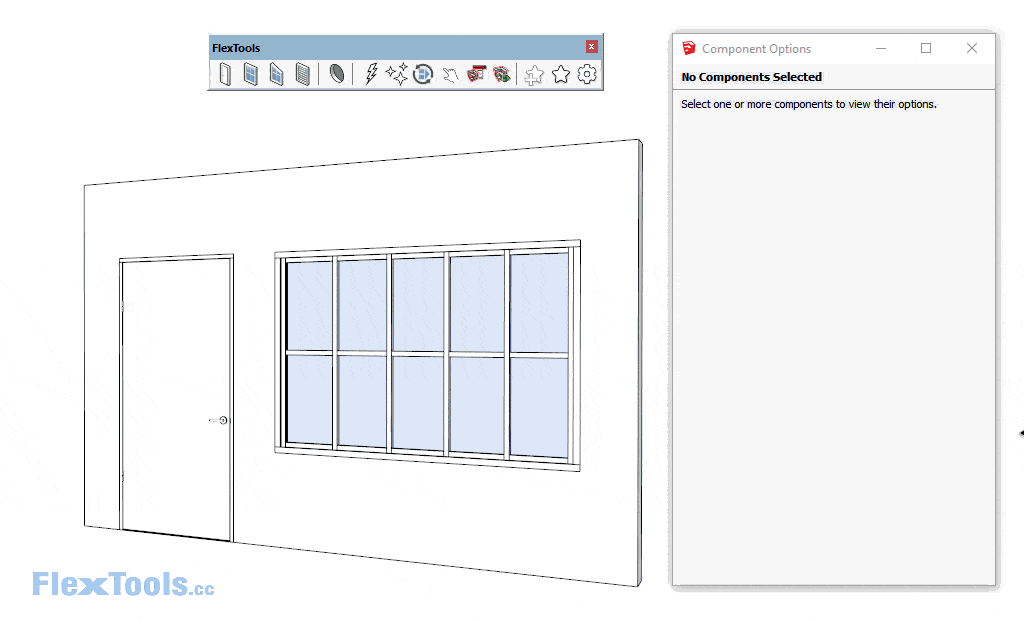Screen dimensions: 1024x620
Task: Click the sparkles icon in FlexTools
Action: (397, 74)
